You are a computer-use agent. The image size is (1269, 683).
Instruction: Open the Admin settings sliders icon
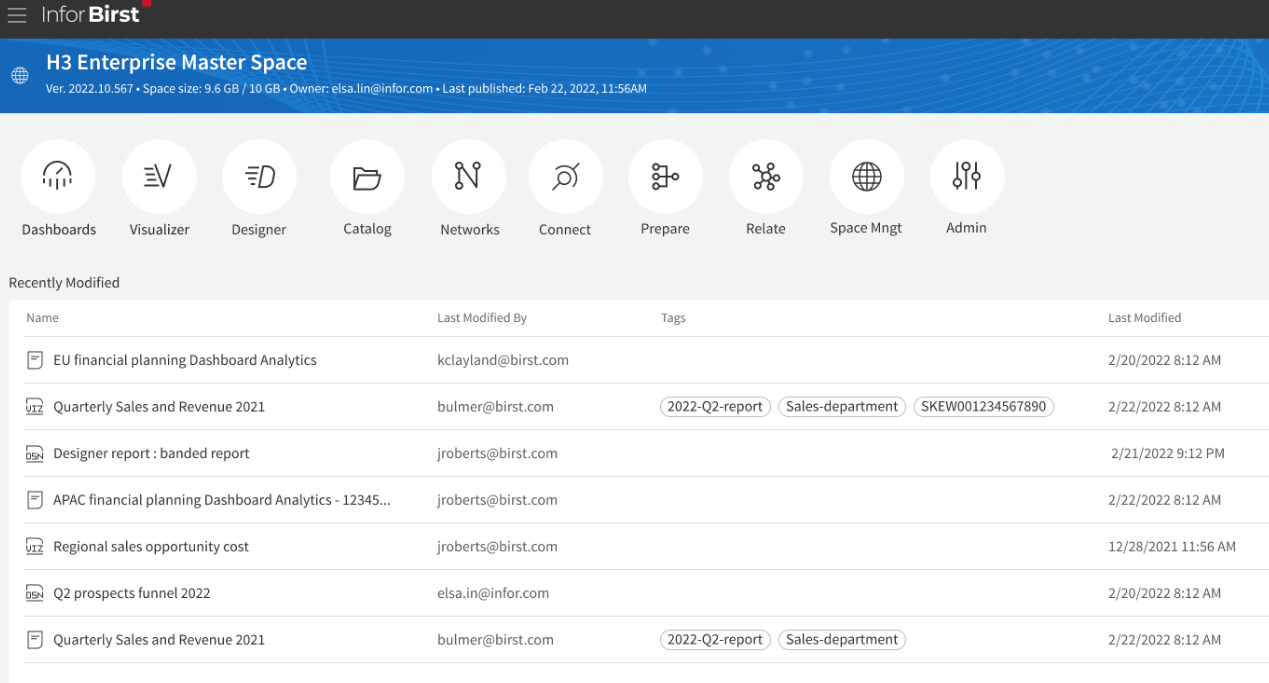966,177
